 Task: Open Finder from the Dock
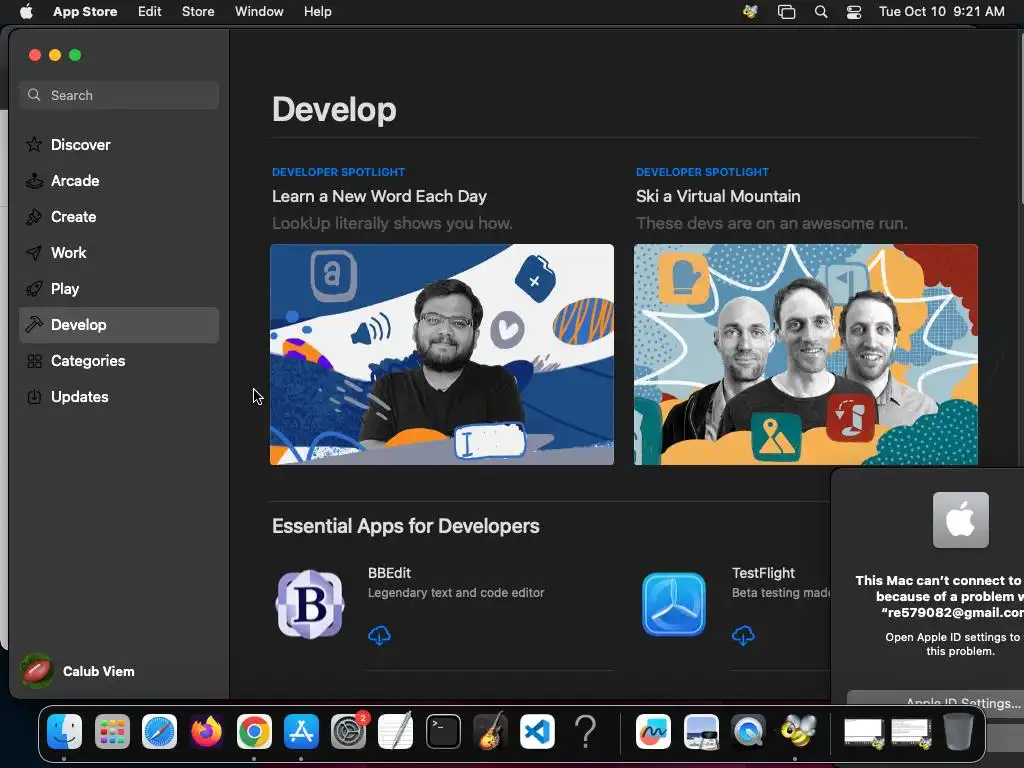click(64, 731)
